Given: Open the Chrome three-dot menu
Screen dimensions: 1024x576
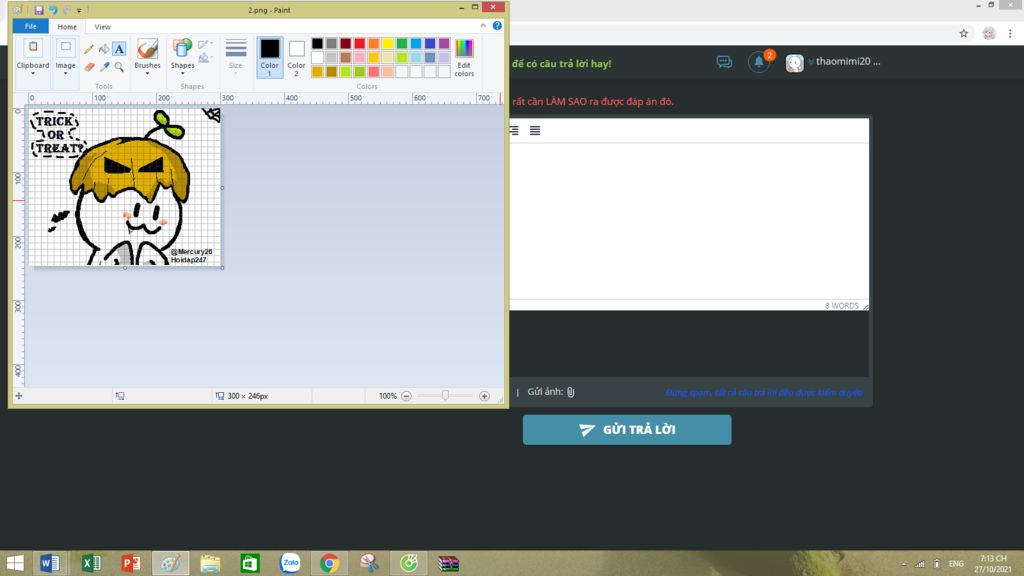Looking at the screenshot, I should [1010, 34].
